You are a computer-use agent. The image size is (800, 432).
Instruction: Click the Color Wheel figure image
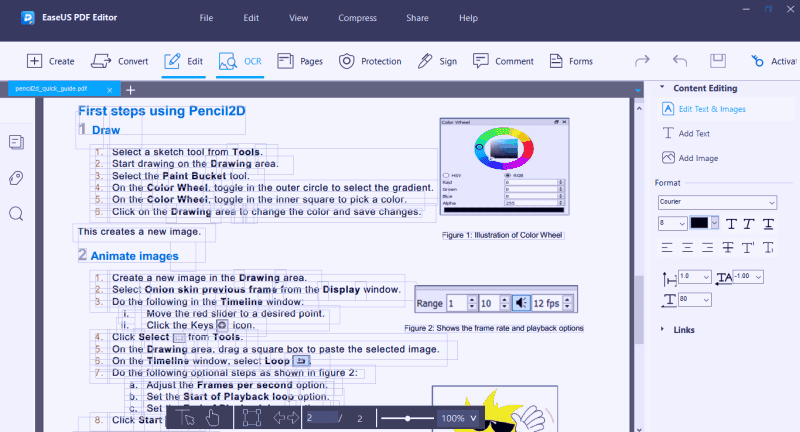[x=505, y=167]
